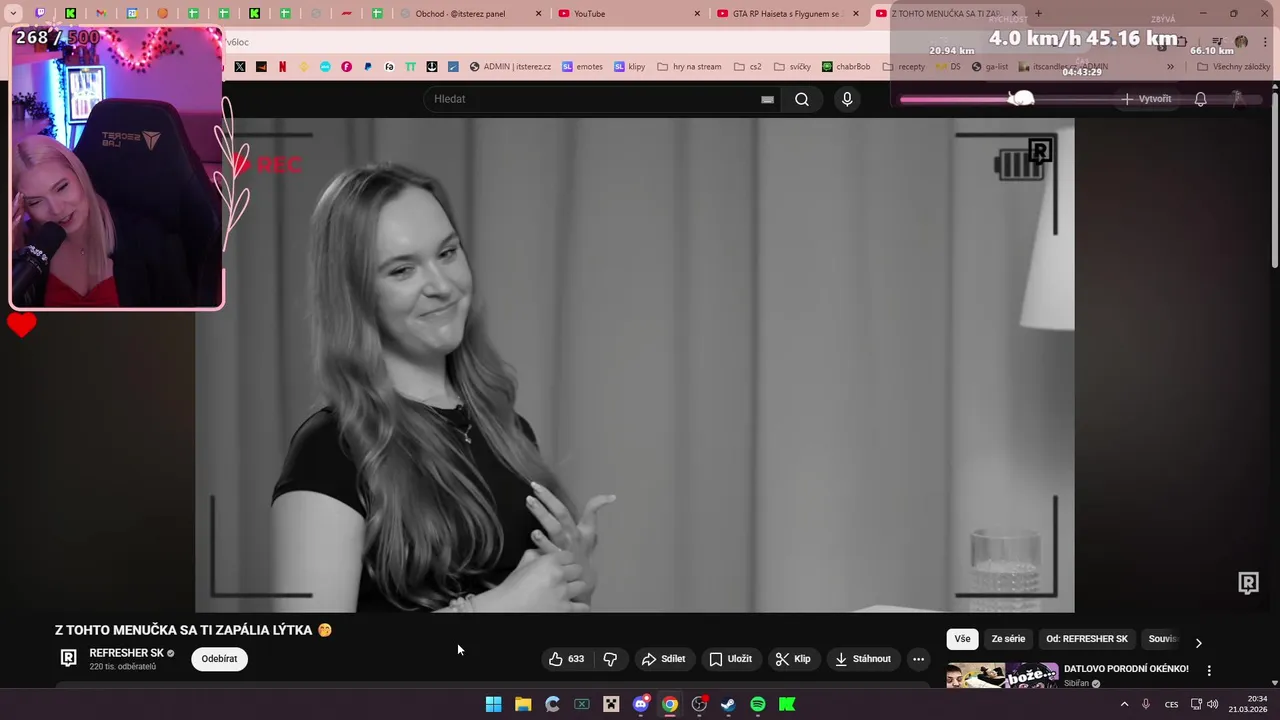Open the 'recepty' bookmark folder
The width and height of the screenshot is (1280, 720).
[x=904, y=67]
